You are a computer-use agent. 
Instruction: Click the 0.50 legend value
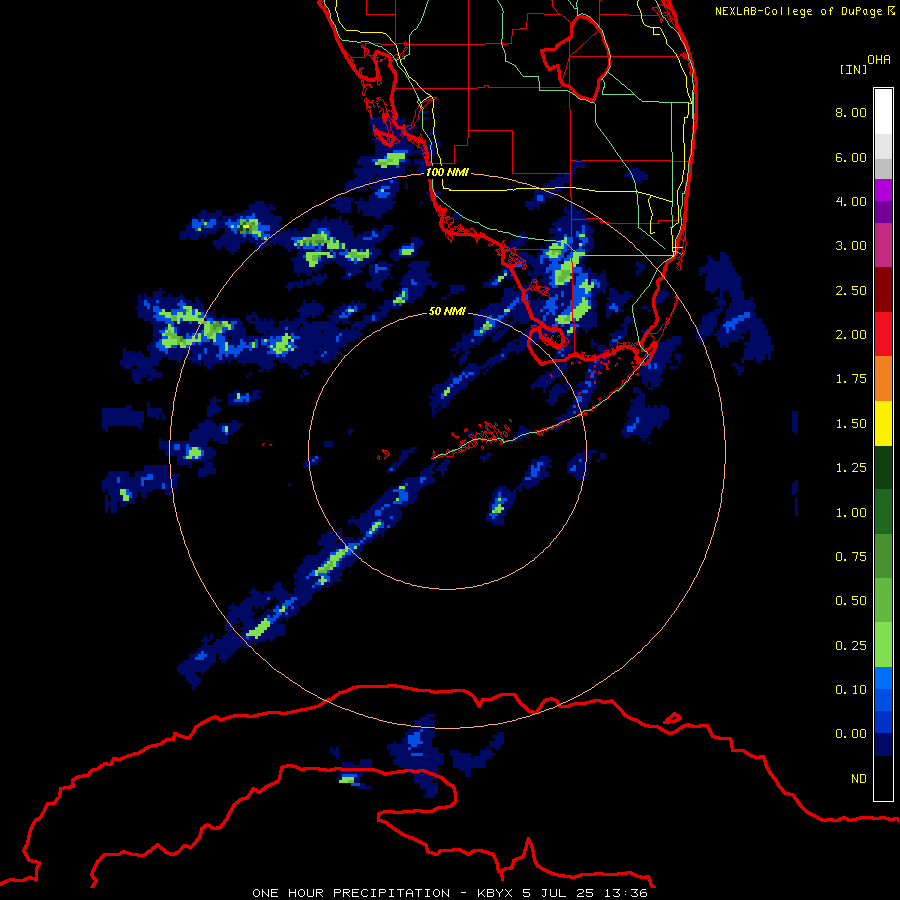tap(851, 601)
